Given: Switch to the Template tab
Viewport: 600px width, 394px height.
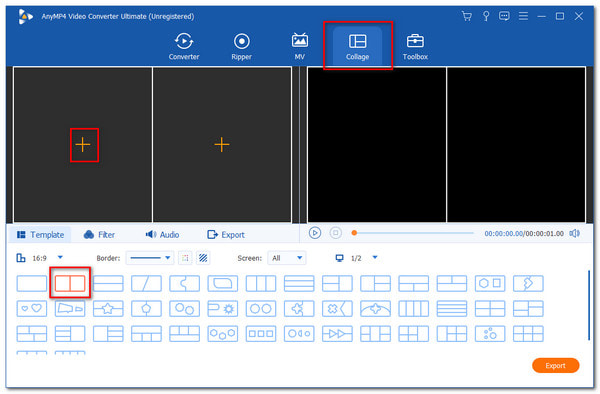Looking at the screenshot, I should click(40, 234).
